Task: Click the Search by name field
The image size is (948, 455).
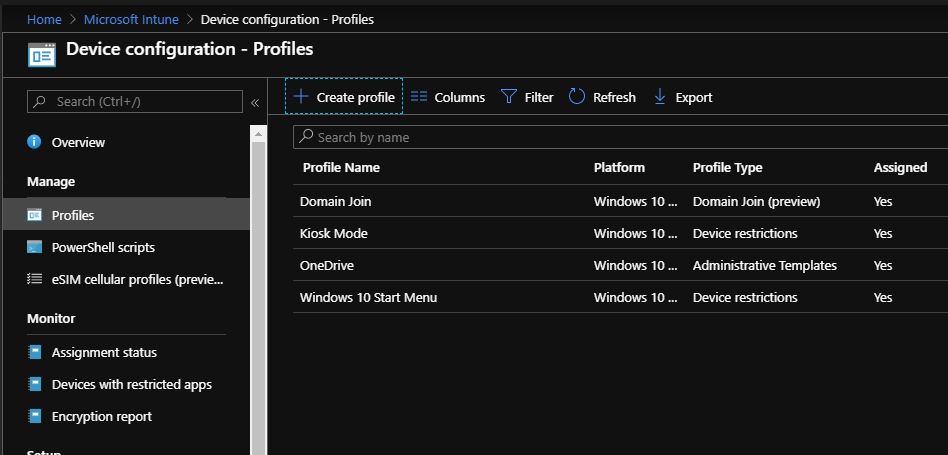Action: click(x=620, y=137)
